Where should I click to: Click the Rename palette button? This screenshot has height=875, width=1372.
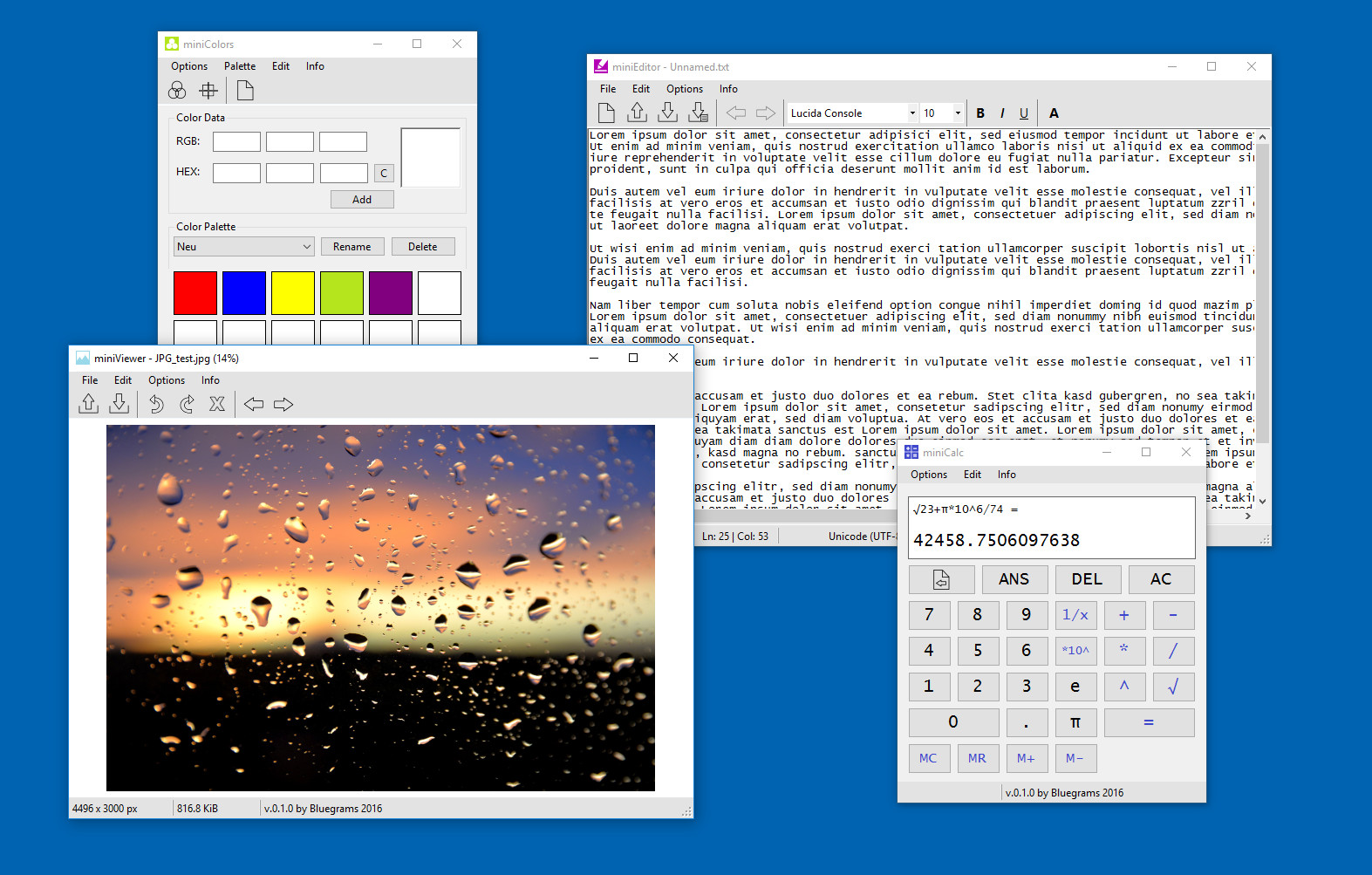pyautogui.click(x=352, y=247)
